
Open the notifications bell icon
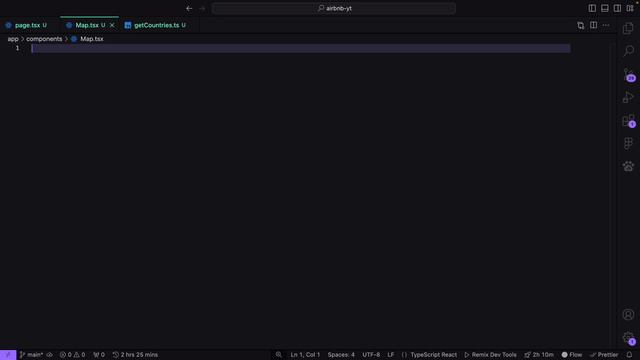(x=629, y=355)
